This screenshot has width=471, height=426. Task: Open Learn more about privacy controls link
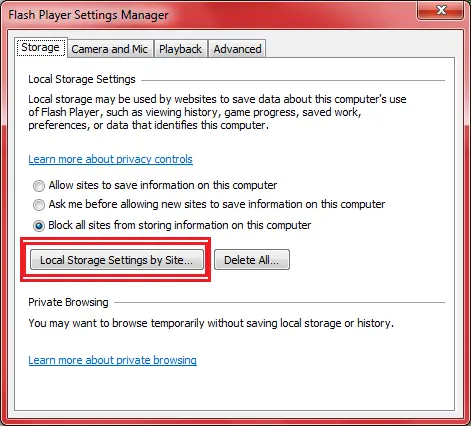click(110, 159)
